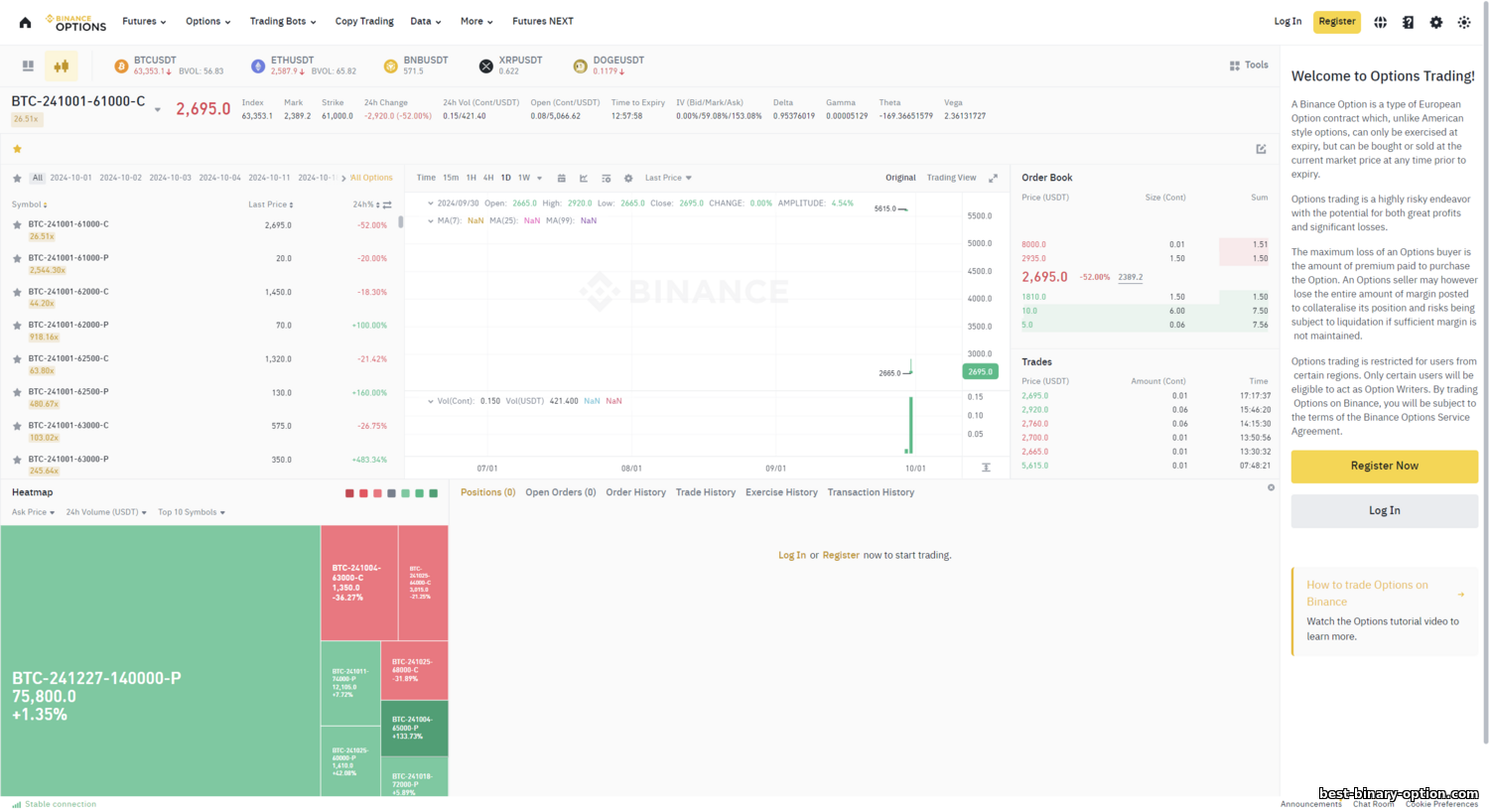
Task: Select the grid view icon in the ticker bar
Action: (x=28, y=66)
